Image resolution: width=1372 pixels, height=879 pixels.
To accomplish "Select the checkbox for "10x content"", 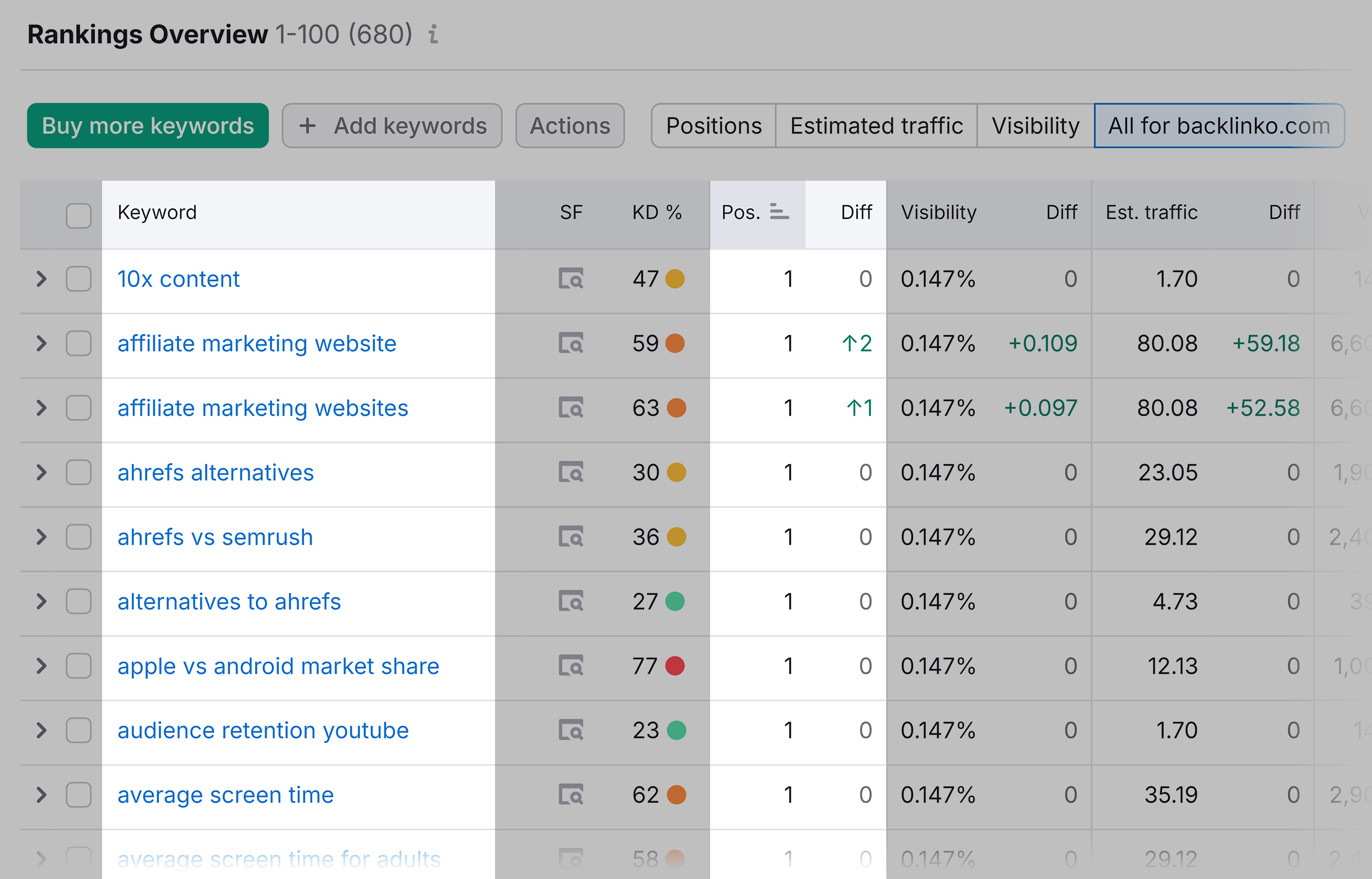I will click(78, 279).
